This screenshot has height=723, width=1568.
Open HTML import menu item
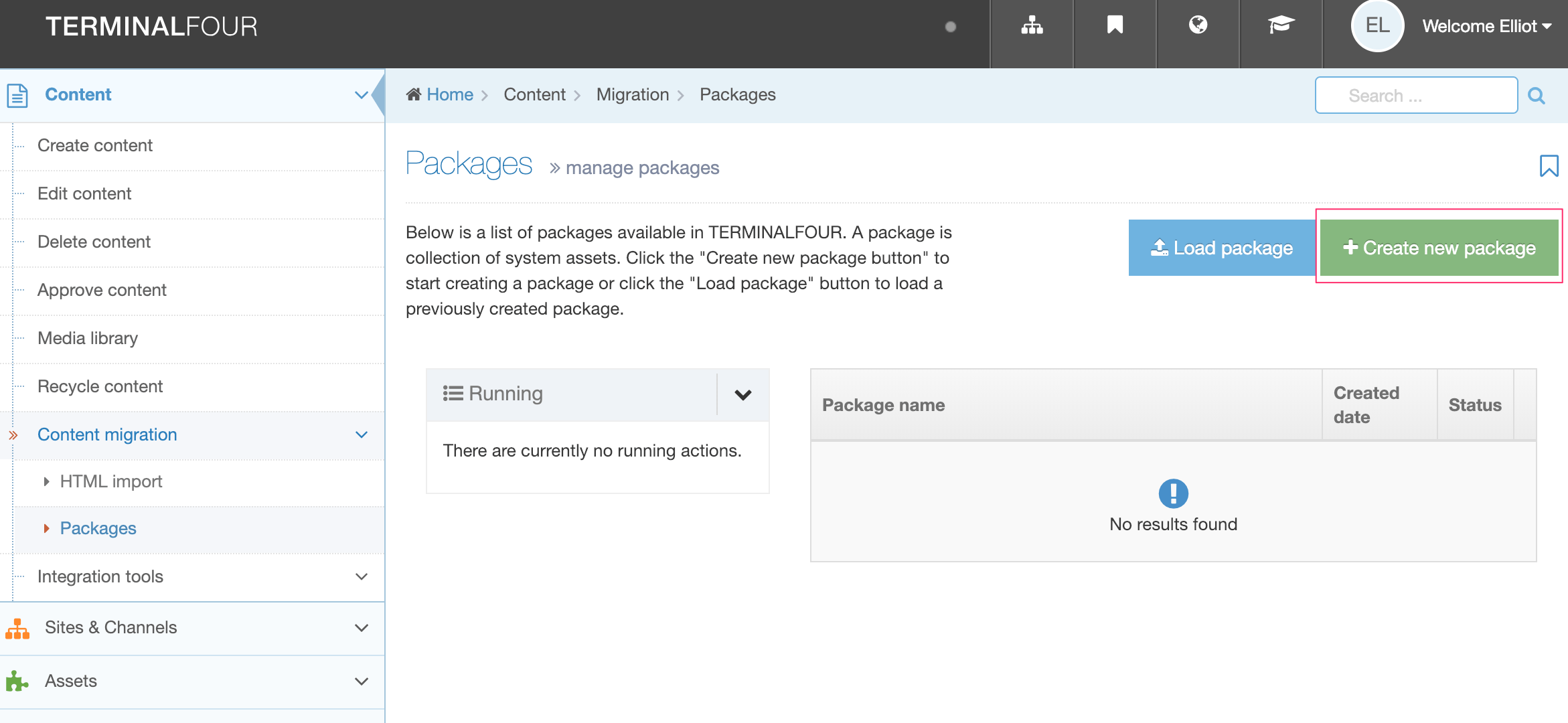[111, 481]
